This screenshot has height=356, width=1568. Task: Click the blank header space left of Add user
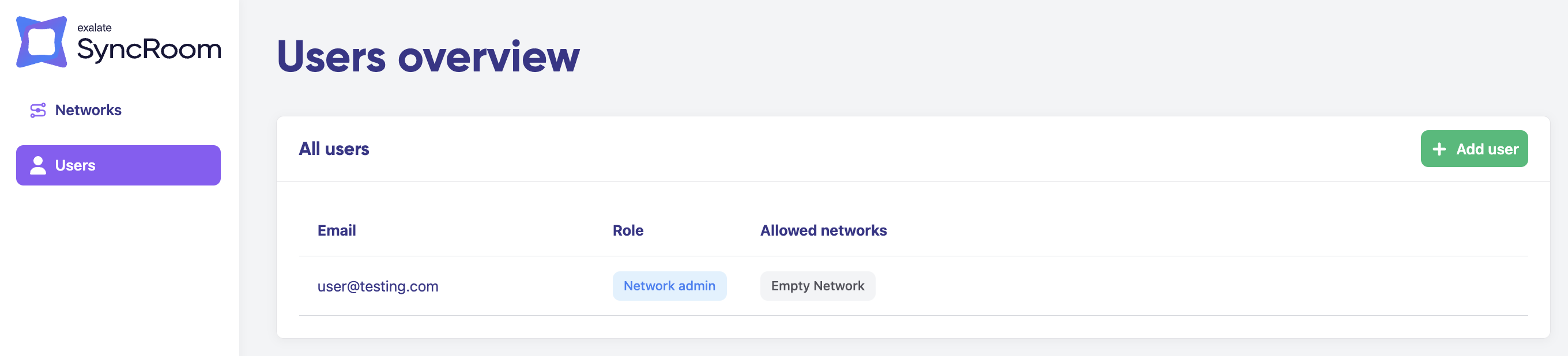click(913, 149)
